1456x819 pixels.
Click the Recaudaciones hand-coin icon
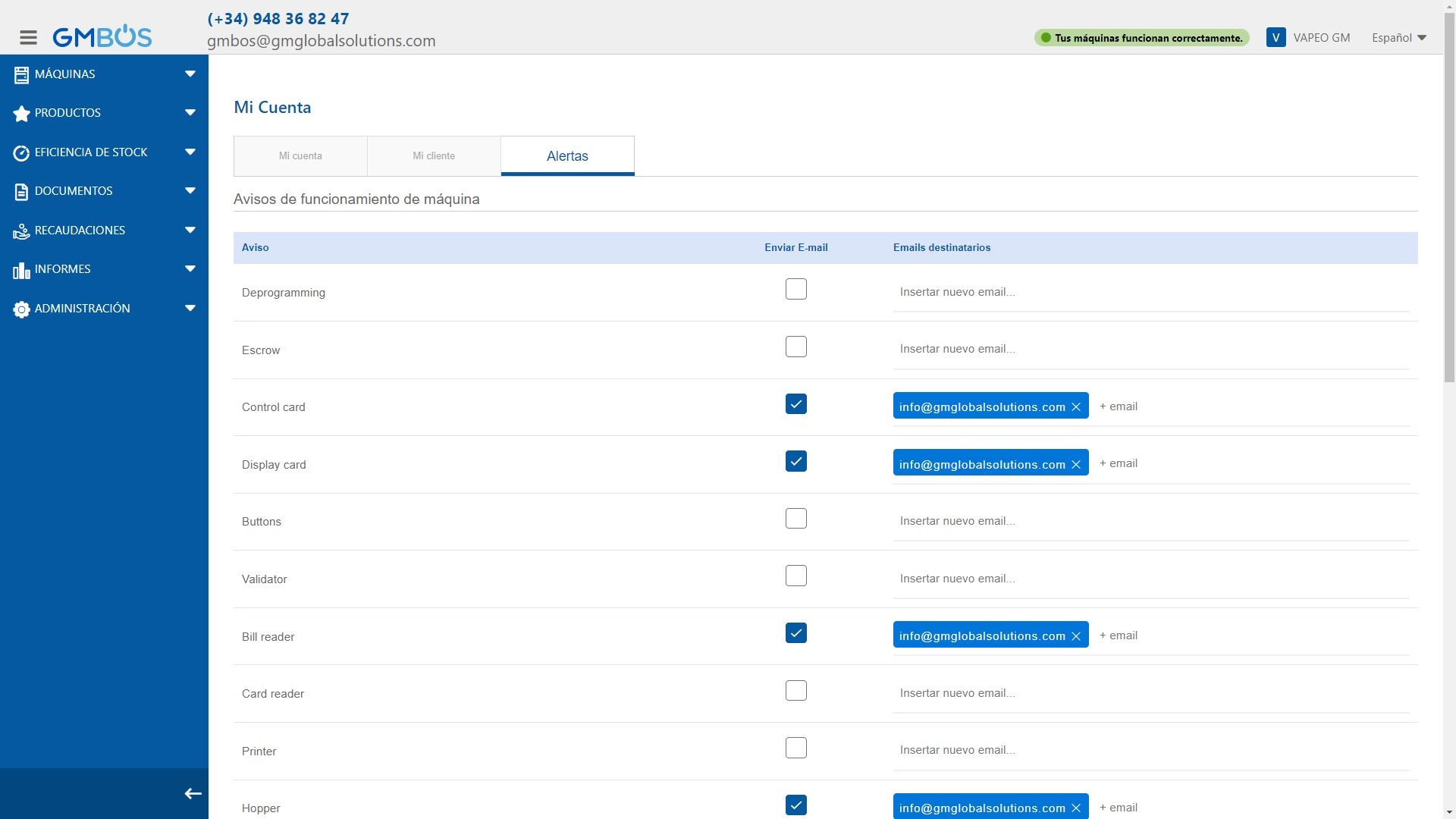[21, 231]
